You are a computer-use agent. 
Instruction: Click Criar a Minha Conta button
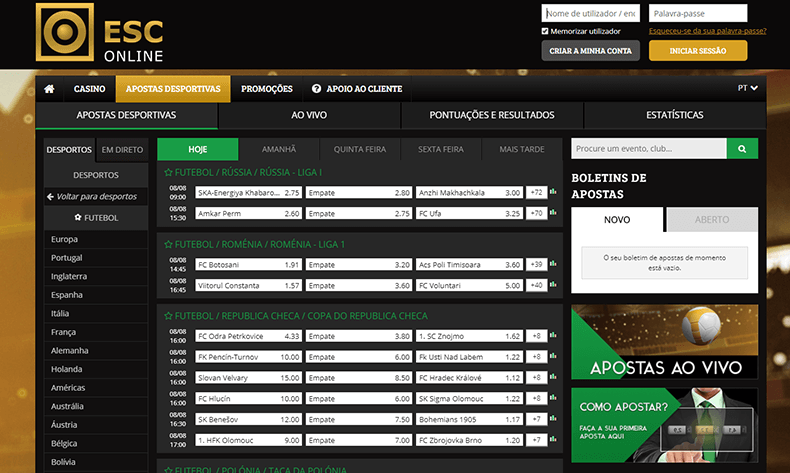pos(590,51)
